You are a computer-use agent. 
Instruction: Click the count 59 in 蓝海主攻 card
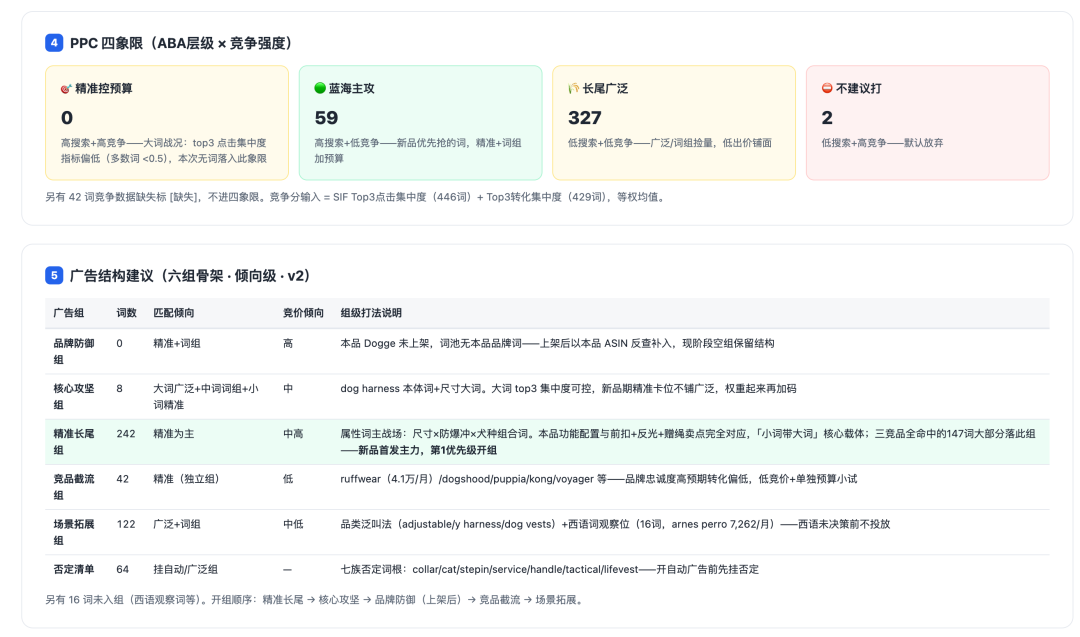(x=326, y=118)
